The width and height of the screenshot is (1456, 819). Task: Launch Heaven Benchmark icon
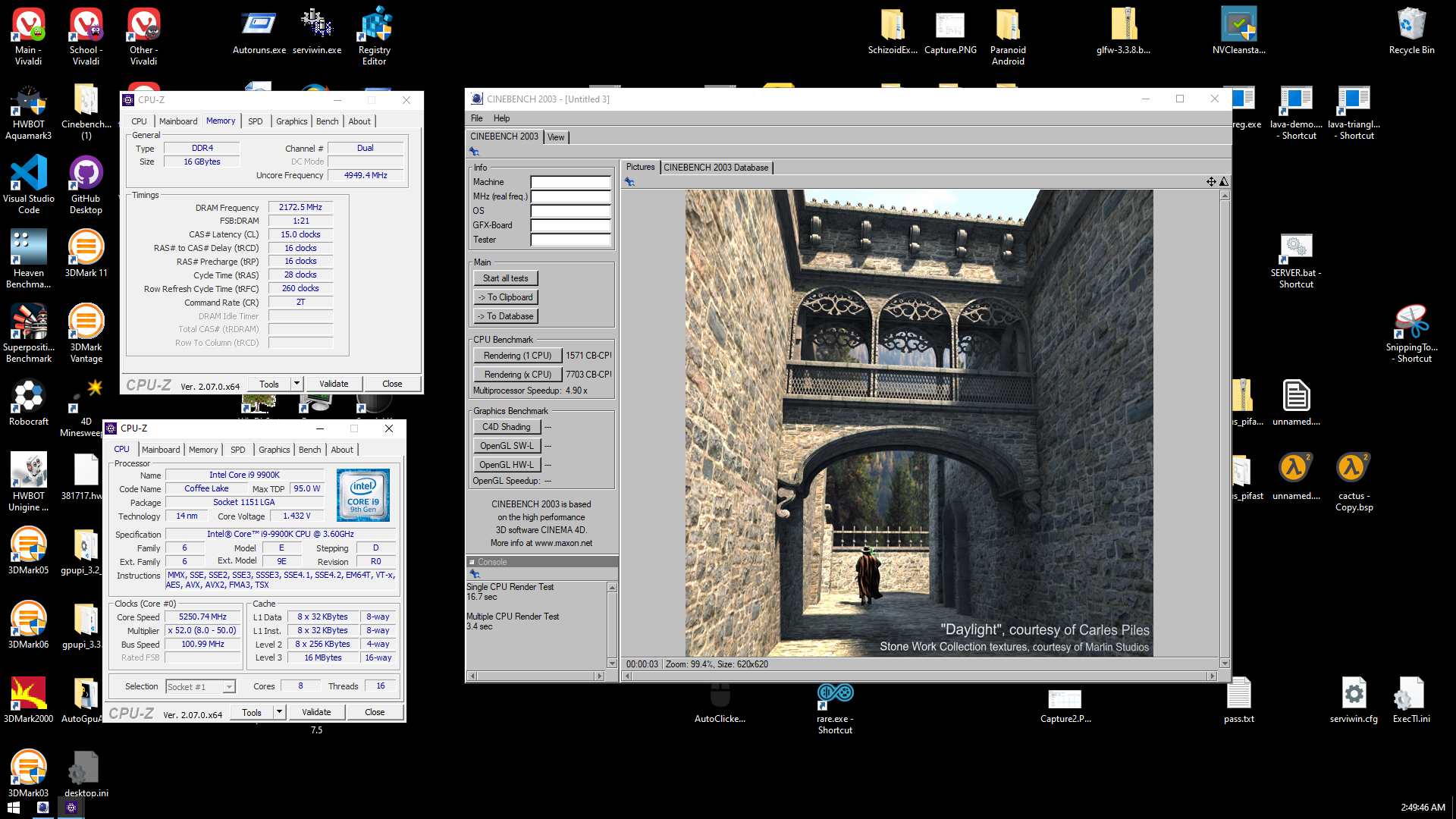point(29,259)
